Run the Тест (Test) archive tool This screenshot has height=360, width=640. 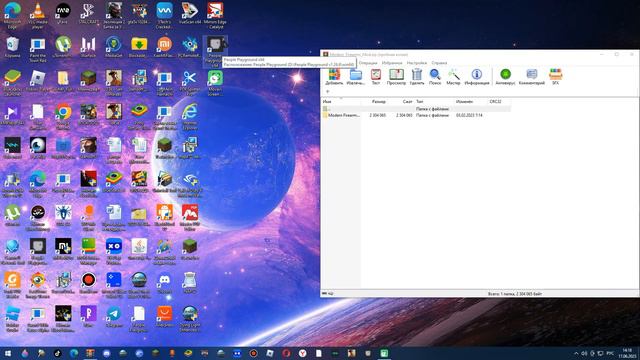coord(376,76)
